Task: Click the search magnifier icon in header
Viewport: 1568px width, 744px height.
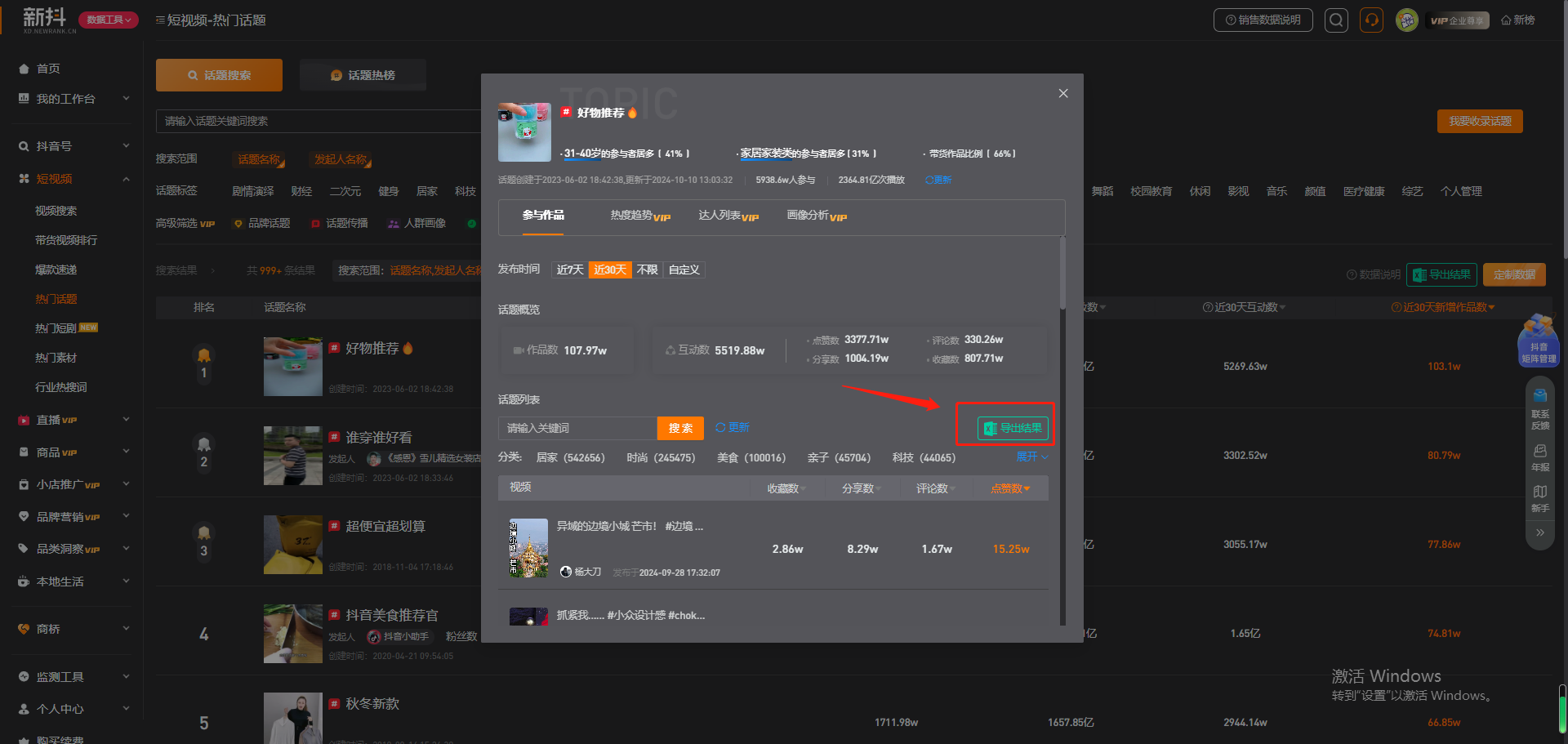Action: [x=1336, y=20]
